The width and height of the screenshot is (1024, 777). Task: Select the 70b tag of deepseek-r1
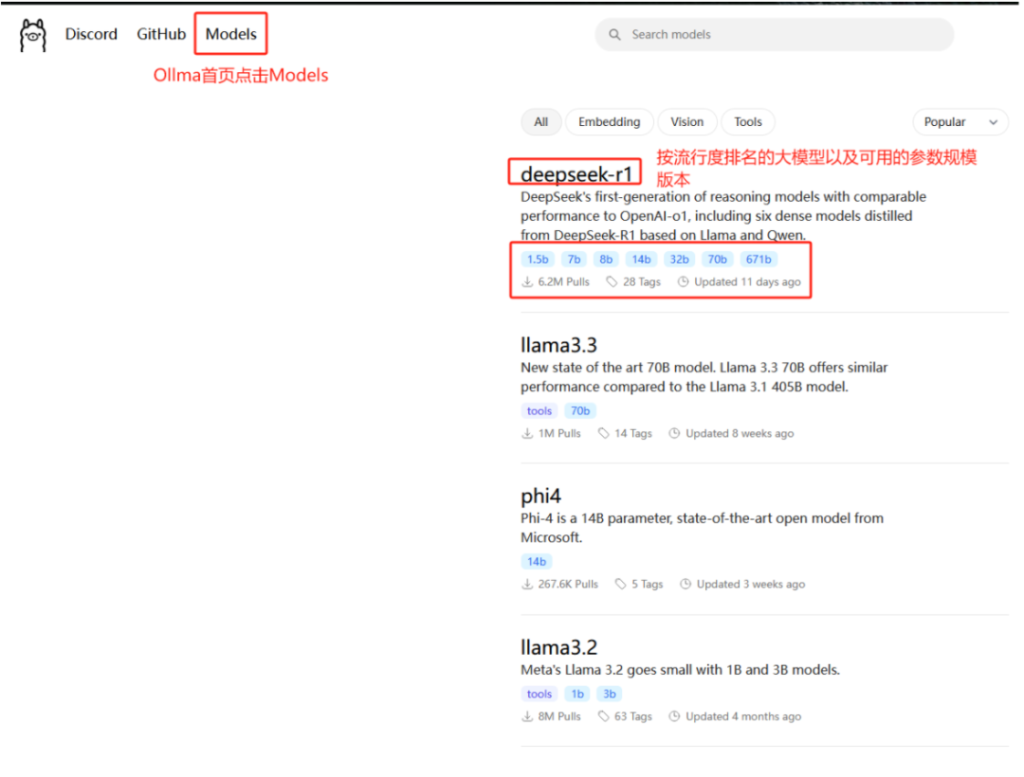coord(717,260)
